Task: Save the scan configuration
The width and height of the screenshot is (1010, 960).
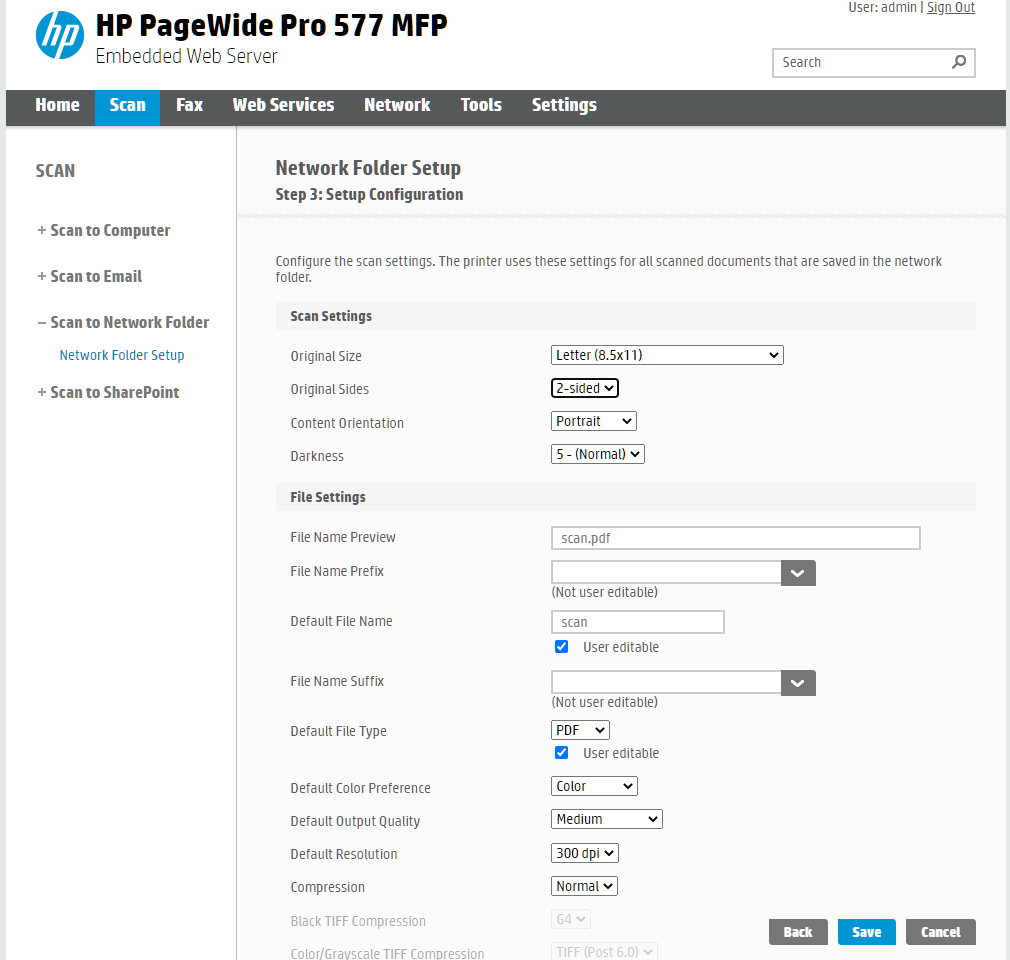Action: (865, 931)
